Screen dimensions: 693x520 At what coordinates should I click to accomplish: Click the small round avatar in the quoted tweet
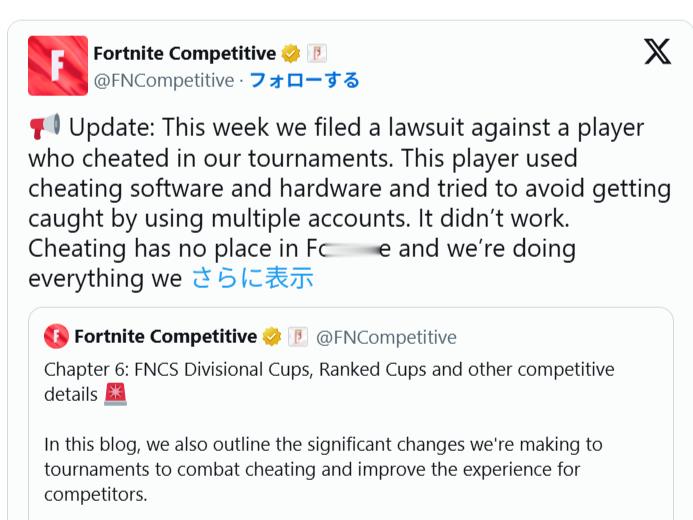point(56,337)
